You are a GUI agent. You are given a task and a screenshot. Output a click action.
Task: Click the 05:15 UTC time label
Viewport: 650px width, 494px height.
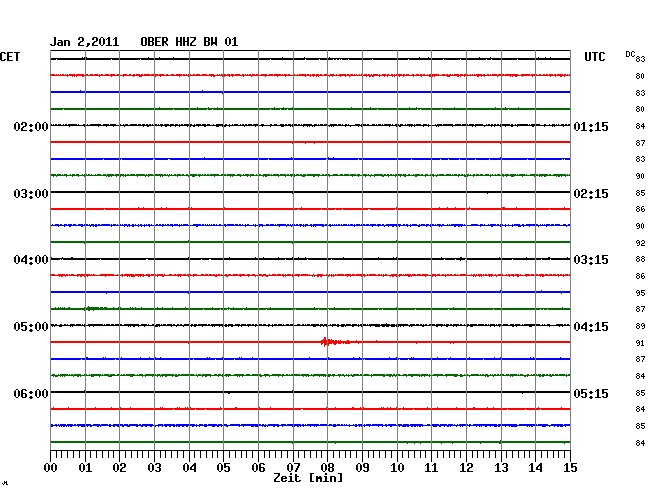click(591, 393)
